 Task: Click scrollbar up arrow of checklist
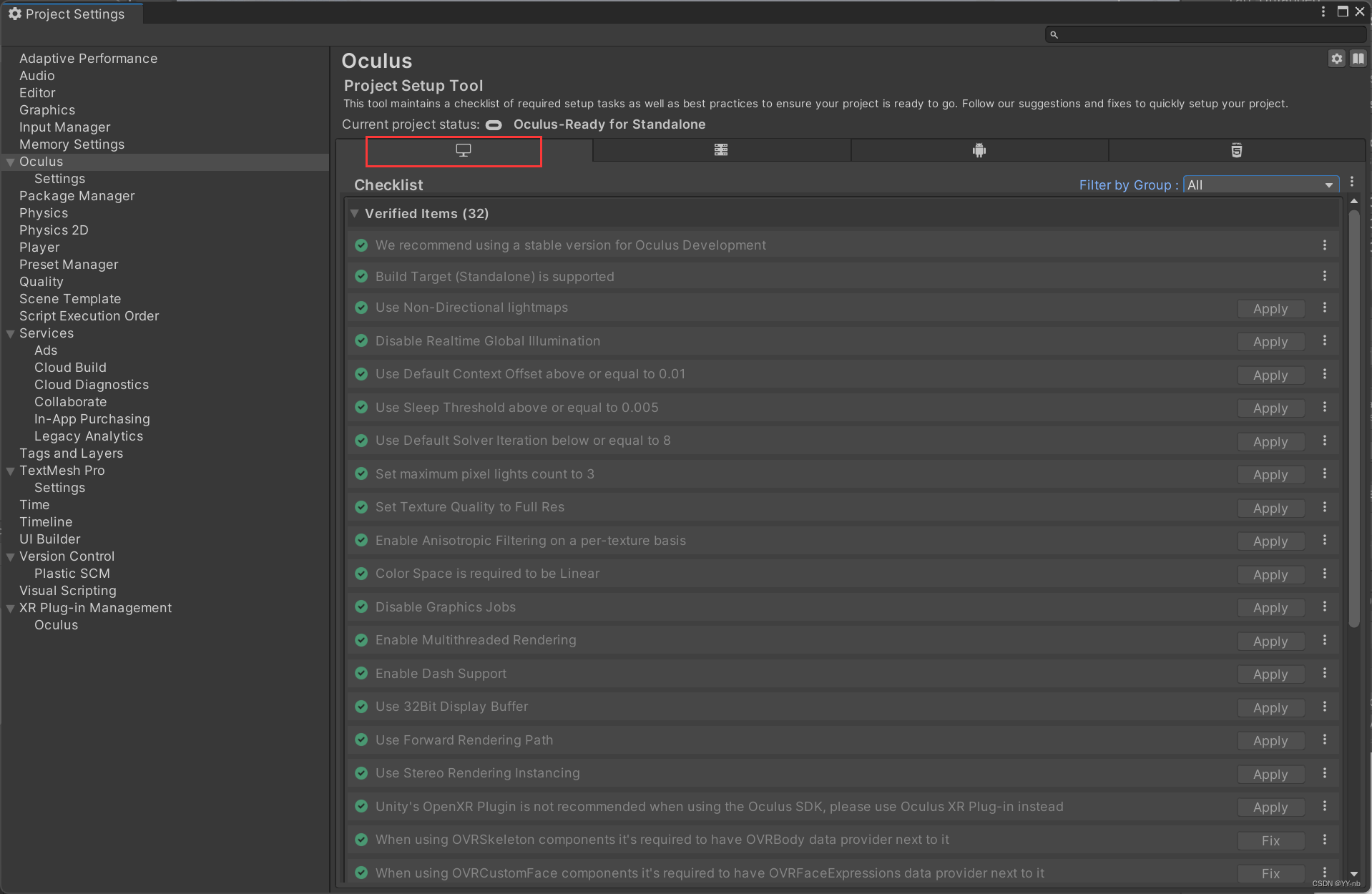tap(1353, 202)
